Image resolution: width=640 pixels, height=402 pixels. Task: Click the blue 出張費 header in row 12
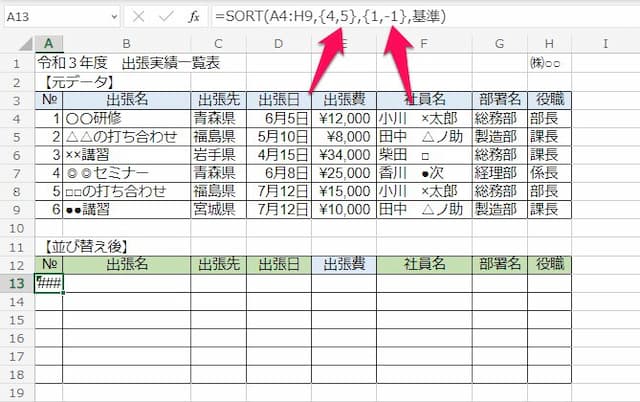coord(344,265)
